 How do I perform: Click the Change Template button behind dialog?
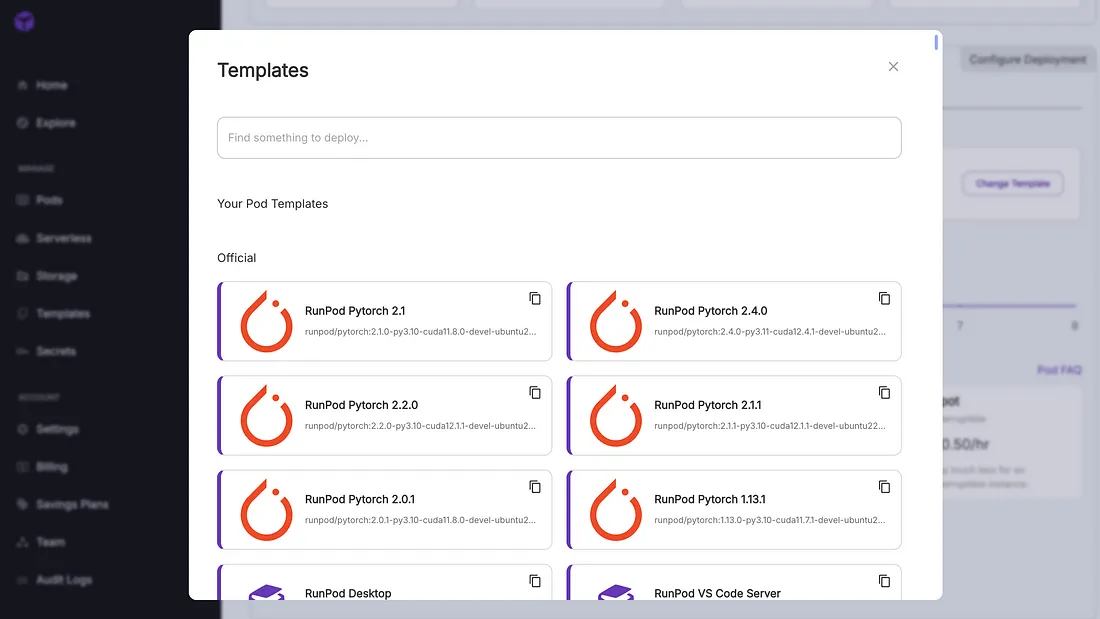pos(1012,183)
